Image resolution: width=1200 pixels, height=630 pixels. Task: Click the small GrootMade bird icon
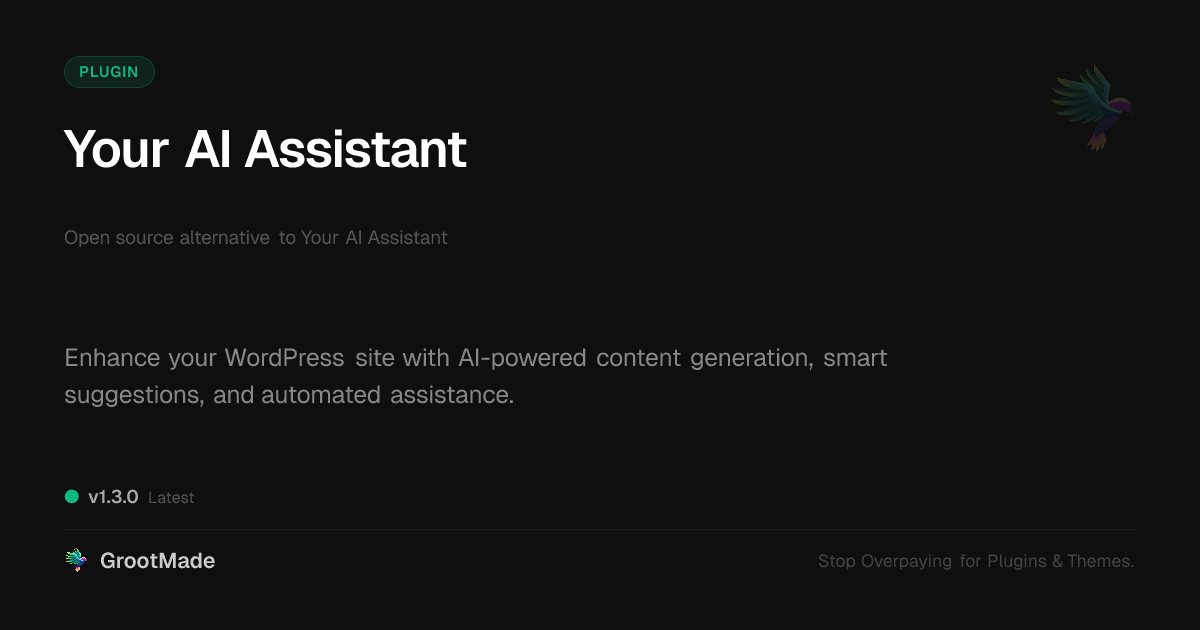[76, 561]
